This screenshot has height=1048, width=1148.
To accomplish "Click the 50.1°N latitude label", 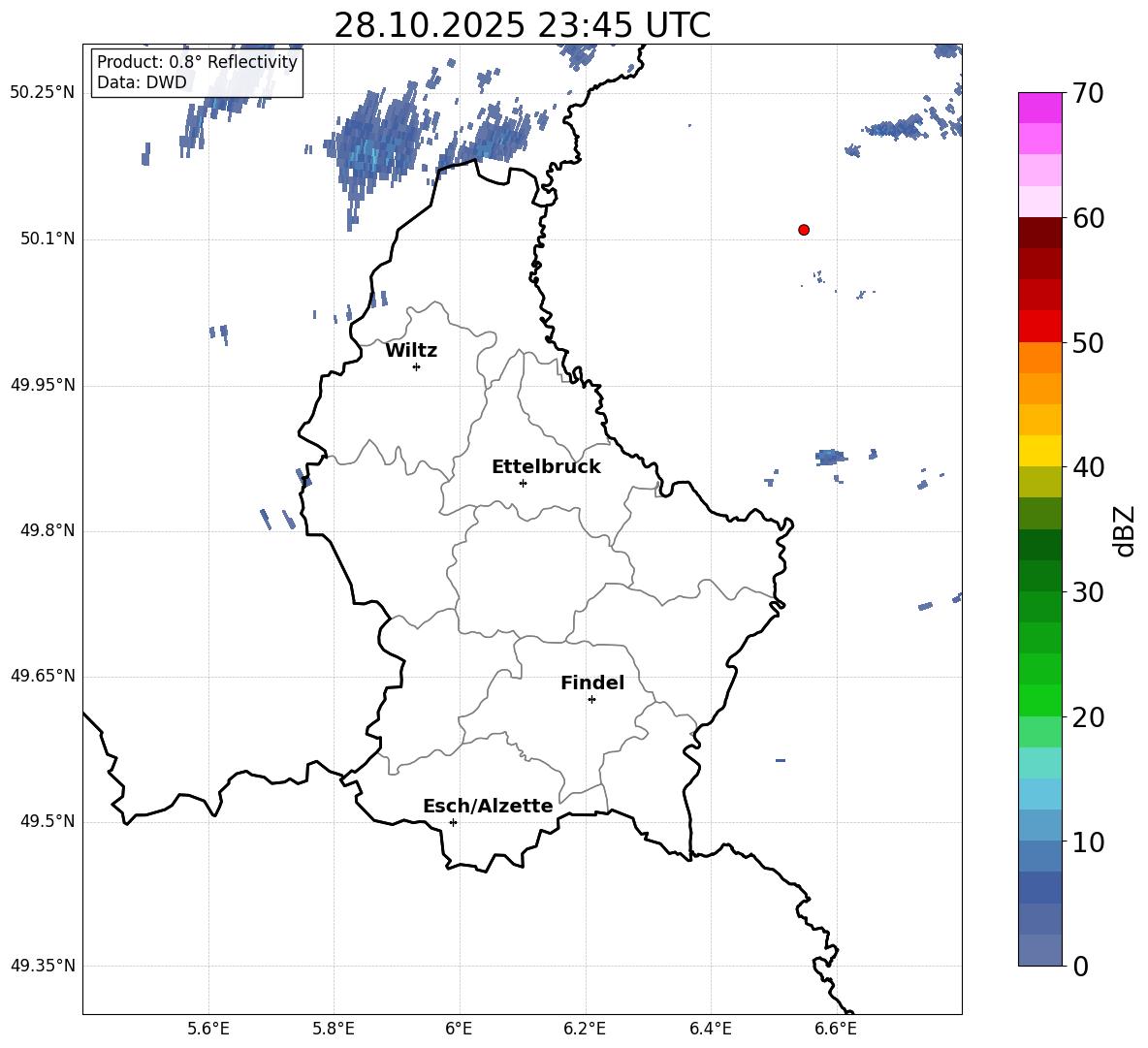I will coord(48,238).
